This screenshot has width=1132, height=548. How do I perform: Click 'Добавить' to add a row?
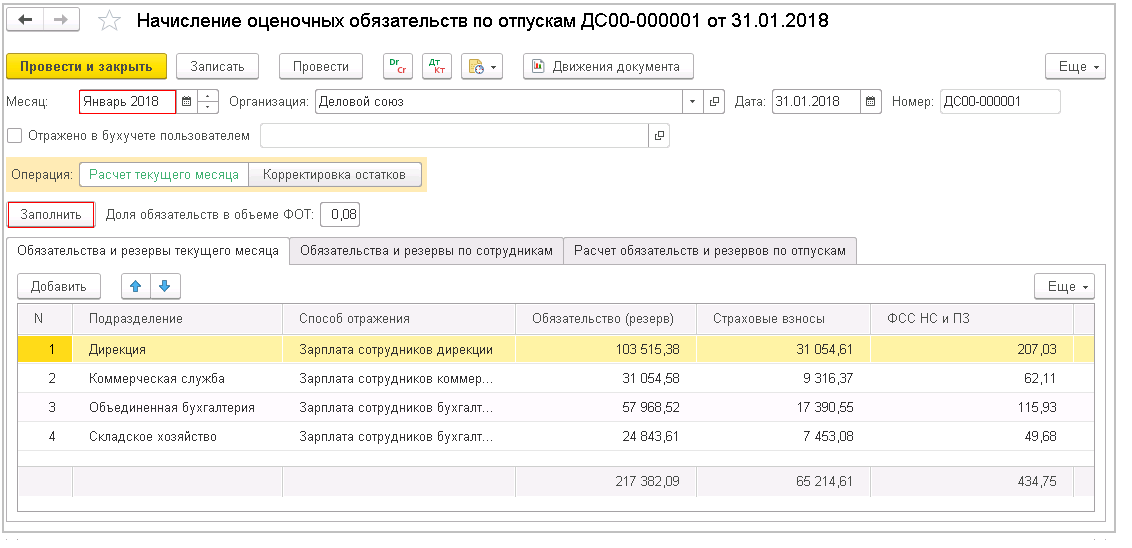[x=58, y=286]
